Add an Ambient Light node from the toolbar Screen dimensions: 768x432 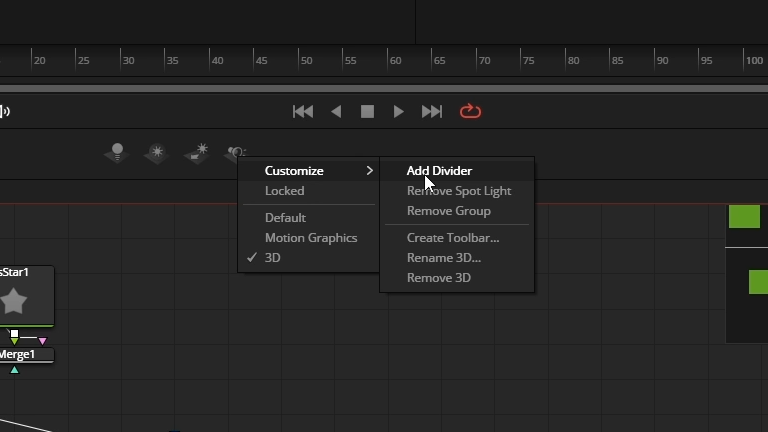[x=157, y=153]
